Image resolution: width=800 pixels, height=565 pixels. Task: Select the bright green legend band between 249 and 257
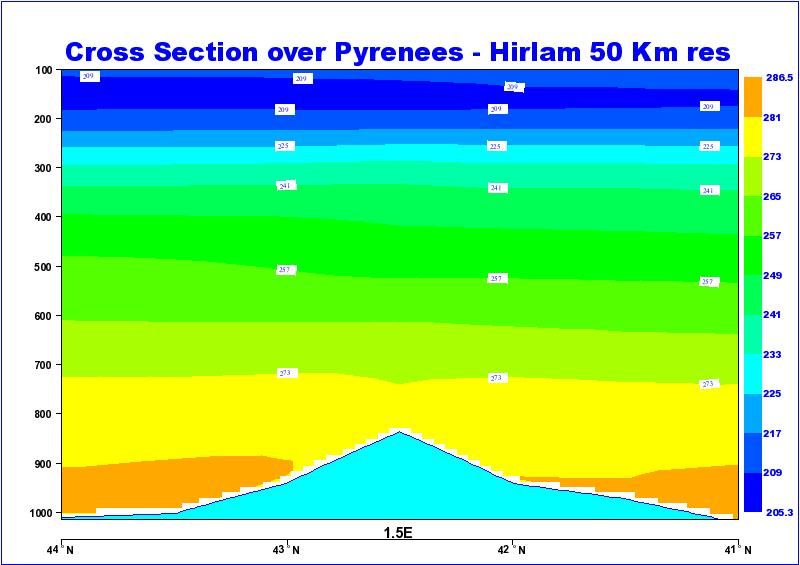coord(753,255)
